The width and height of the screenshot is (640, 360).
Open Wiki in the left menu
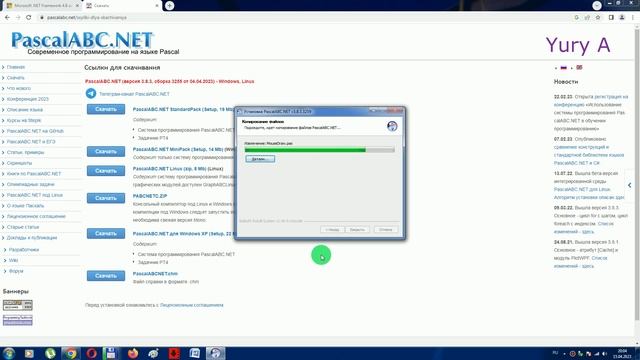13,260
